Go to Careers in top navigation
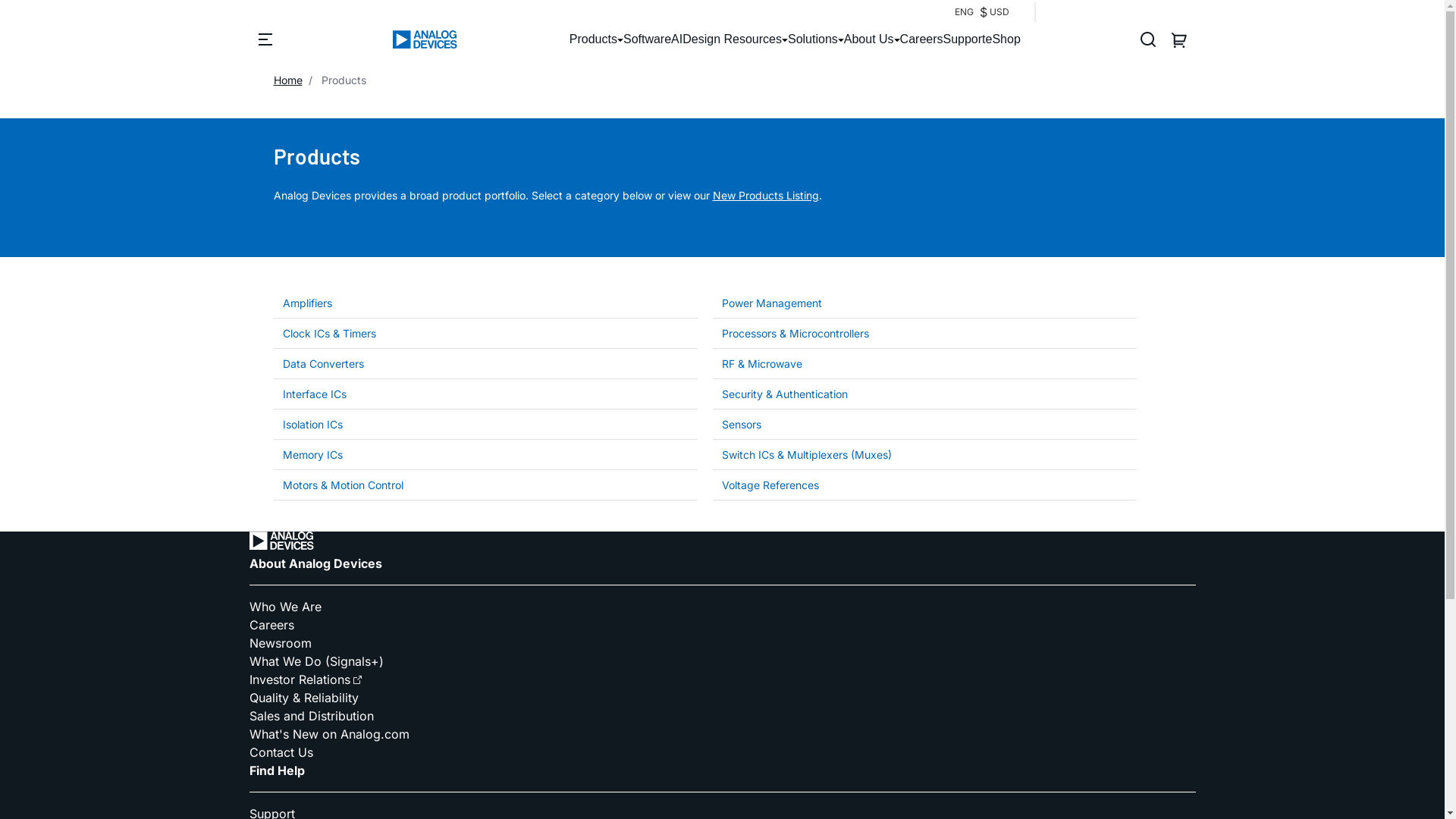 (x=921, y=39)
